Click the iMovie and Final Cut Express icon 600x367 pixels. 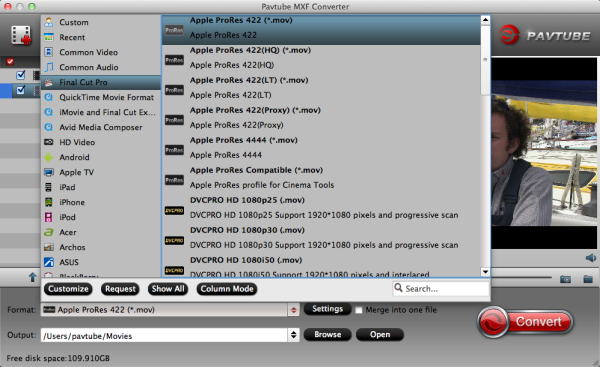(49, 112)
